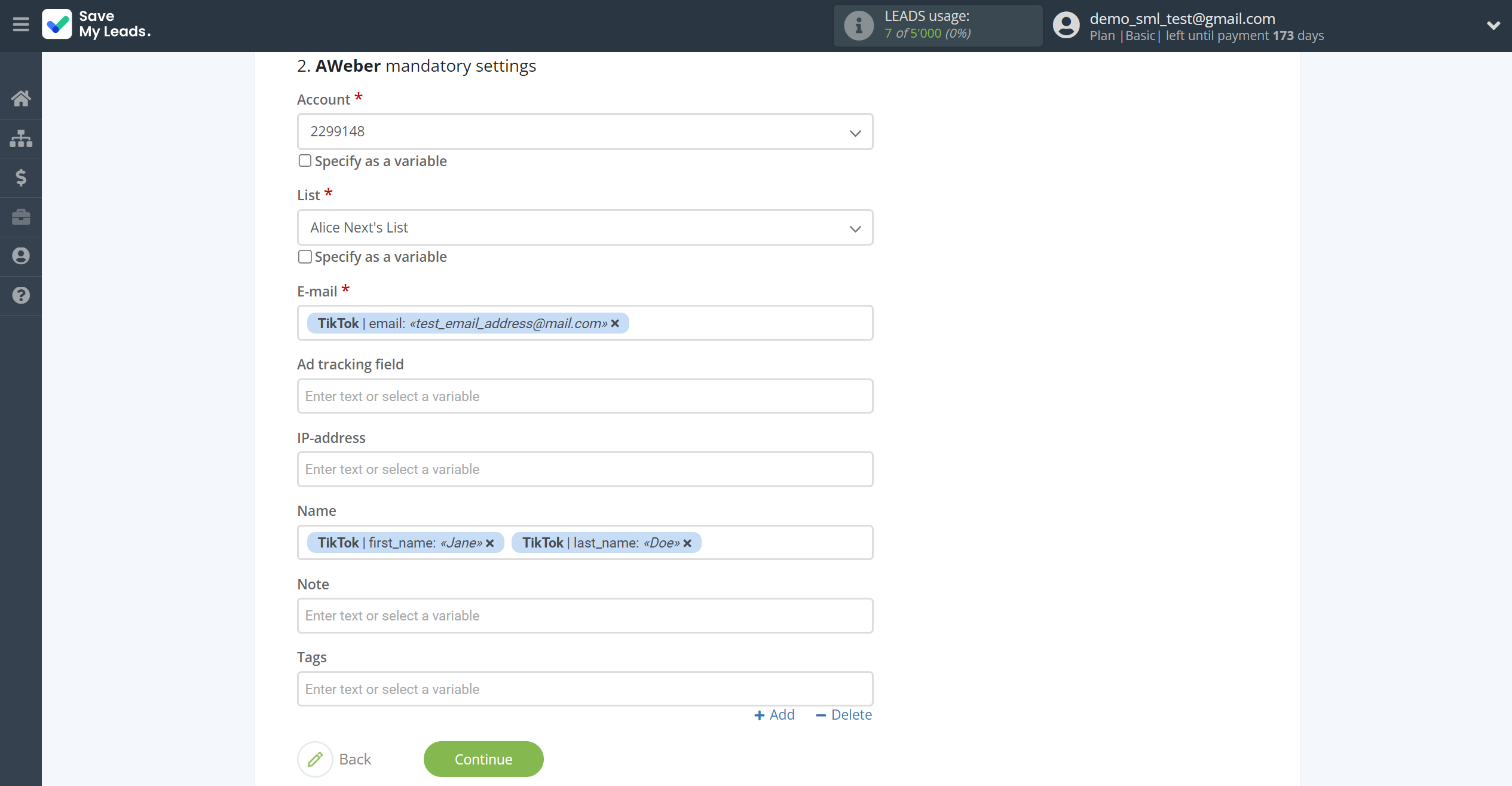
Task: Check Specify as a variable under List
Action: click(x=305, y=256)
